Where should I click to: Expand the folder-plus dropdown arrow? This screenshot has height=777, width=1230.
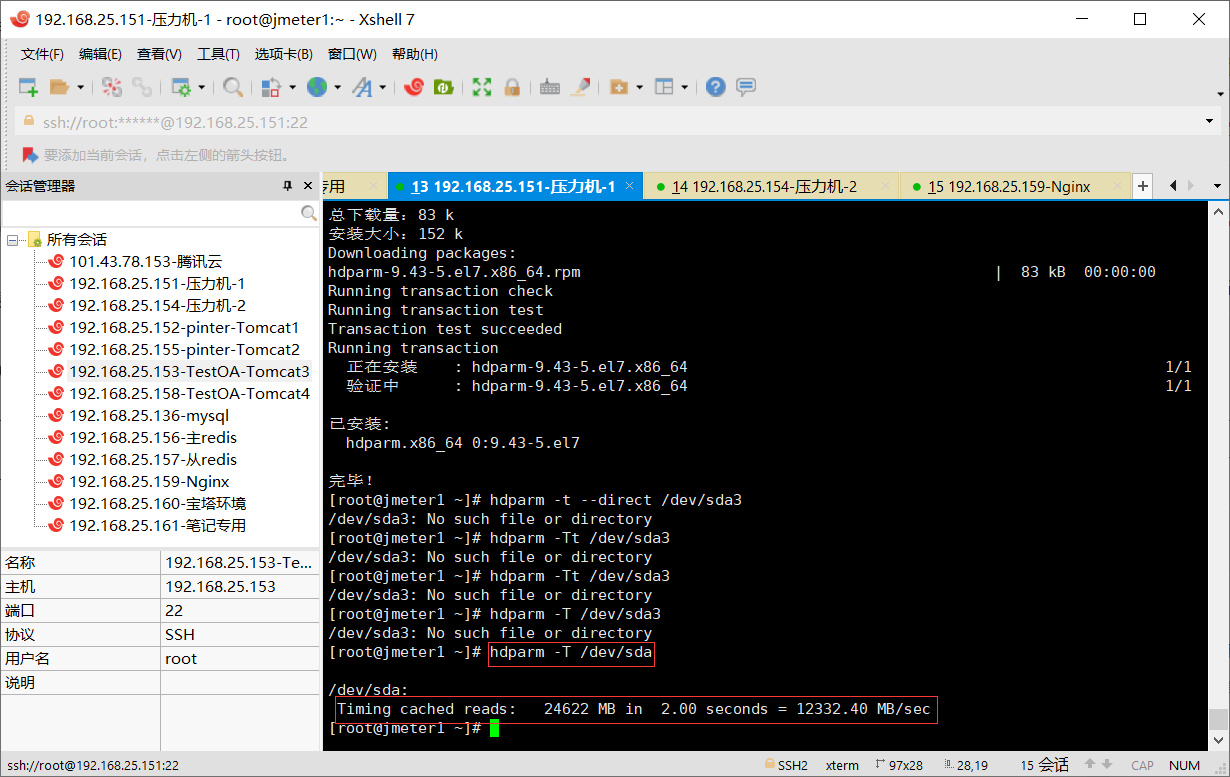639,87
